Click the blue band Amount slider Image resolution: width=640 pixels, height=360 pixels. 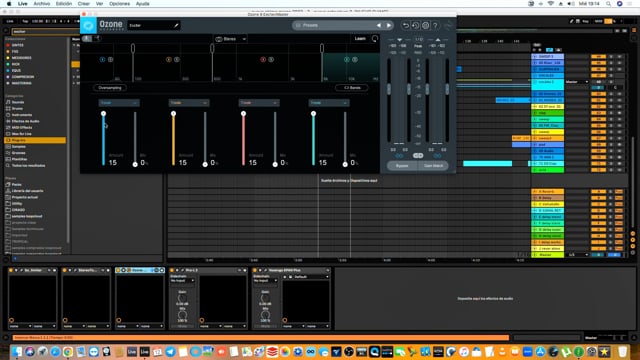[103, 139]
